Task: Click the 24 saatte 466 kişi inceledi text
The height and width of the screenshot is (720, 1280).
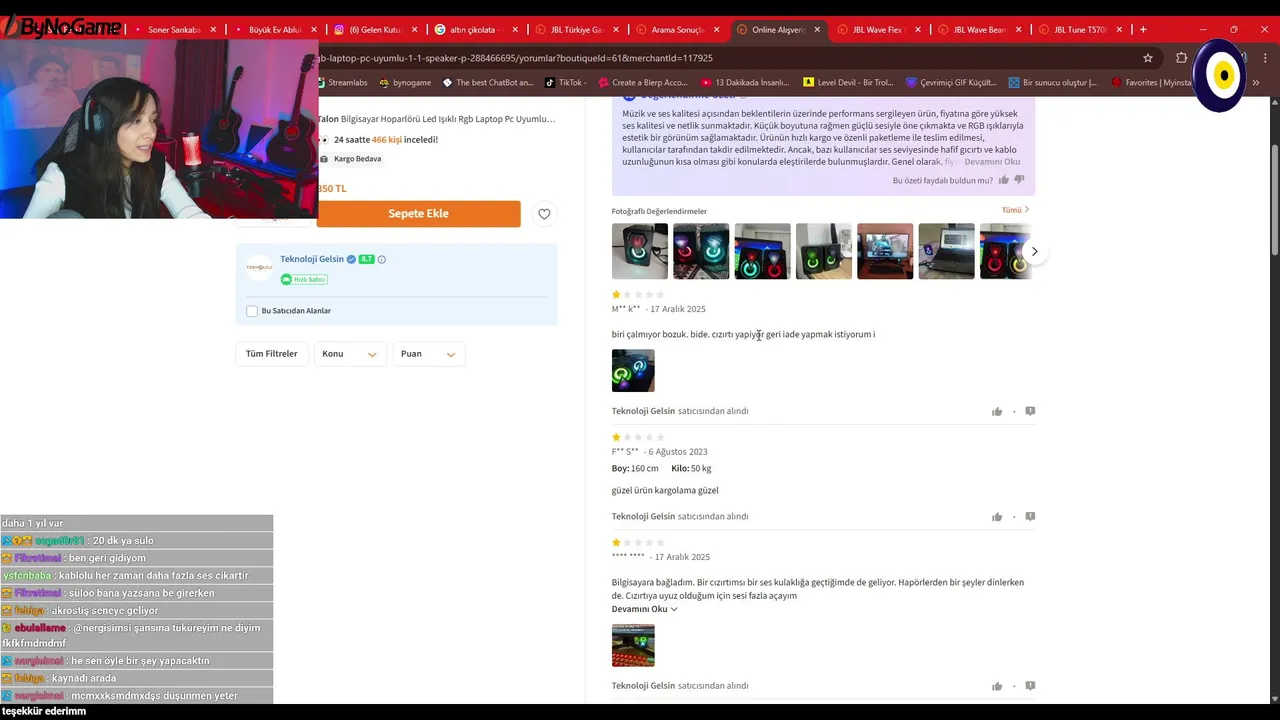Action: pos(386,139)
